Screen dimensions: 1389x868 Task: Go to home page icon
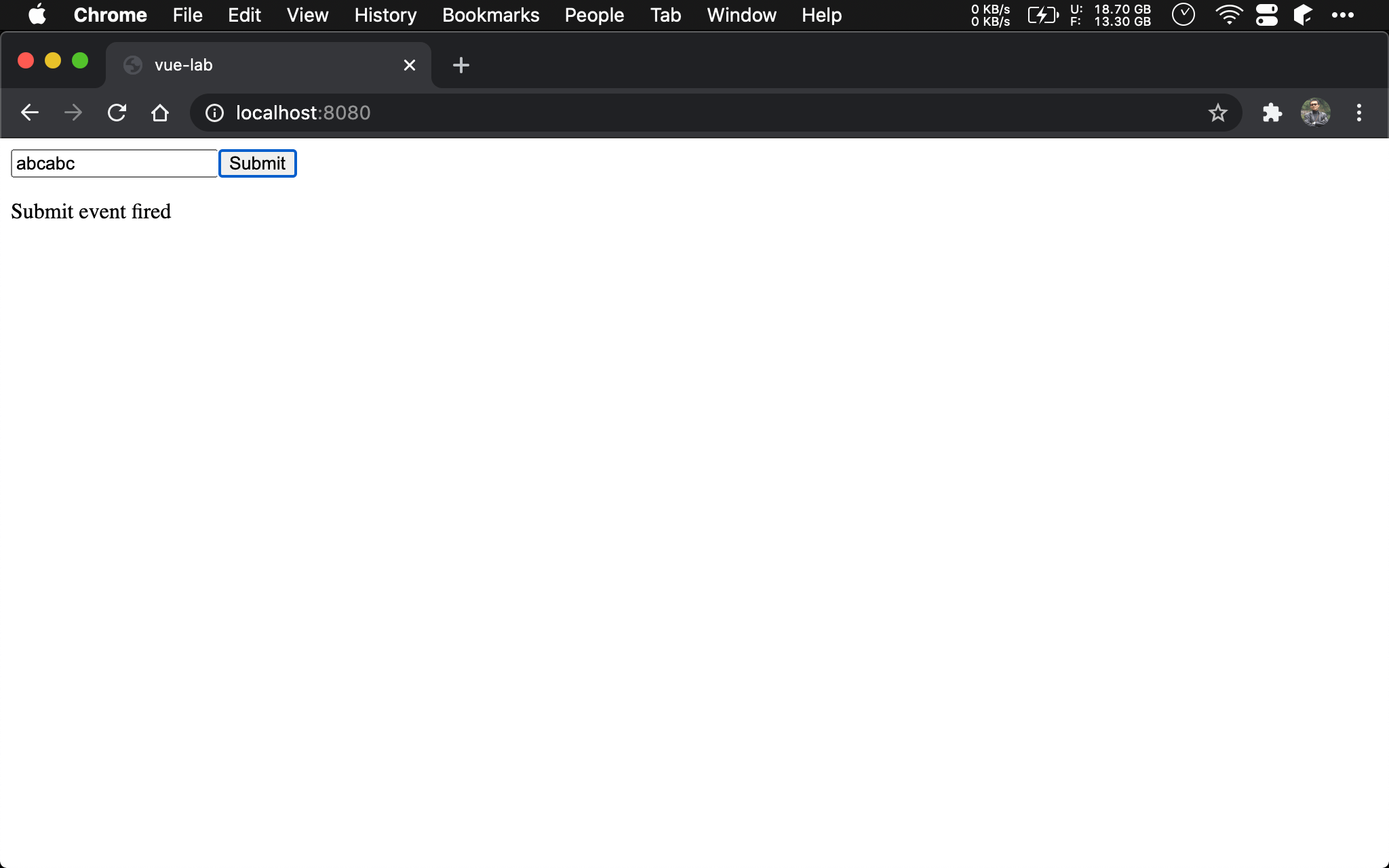point(160,113)
